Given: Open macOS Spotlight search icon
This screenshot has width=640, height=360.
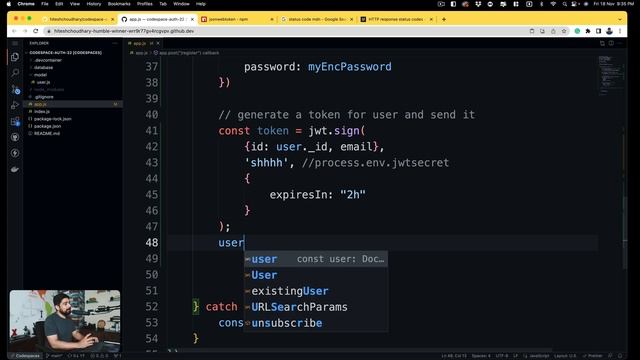Looking at the screenshot, I should pyautogui.click(x=564, y=4).
